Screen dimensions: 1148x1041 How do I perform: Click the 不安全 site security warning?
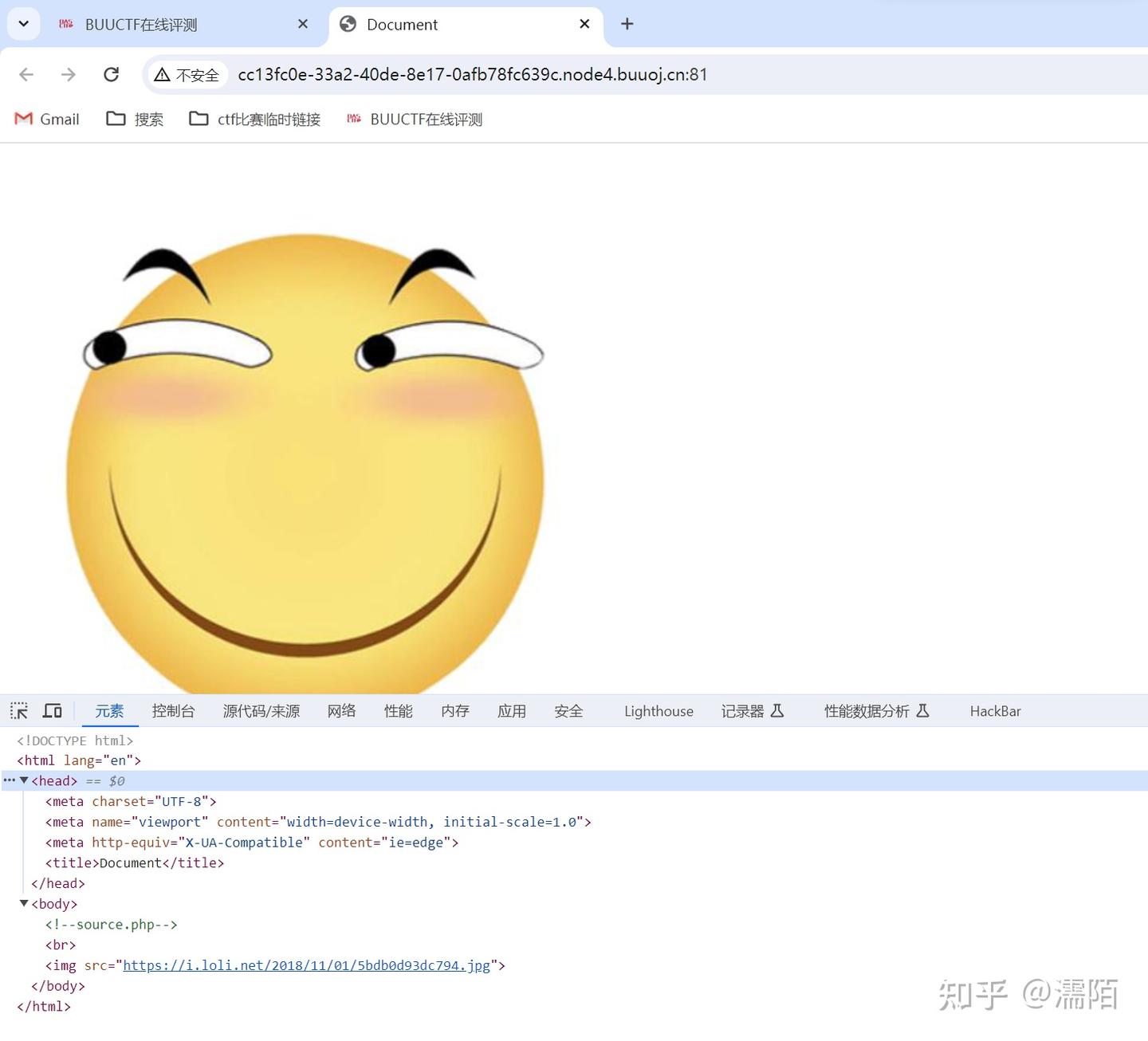coord(187,75)
